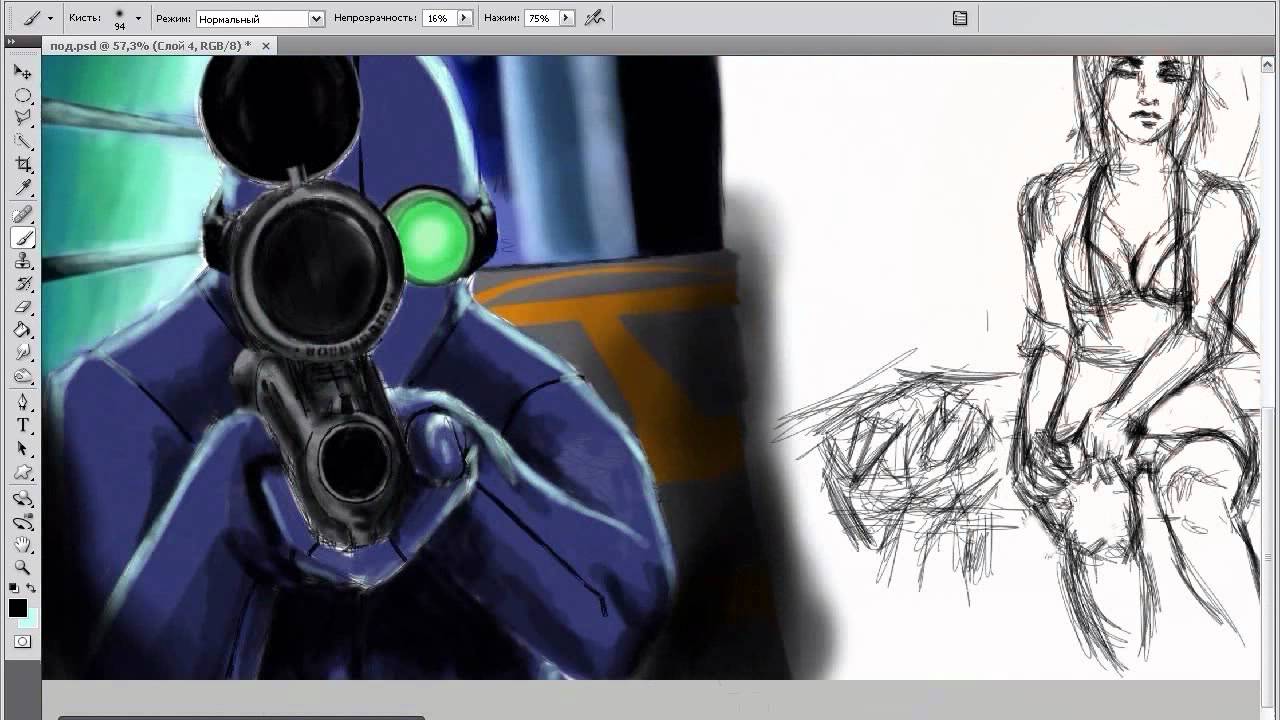
Task: Select the Smudge tool
Action: tap(23, 353)
